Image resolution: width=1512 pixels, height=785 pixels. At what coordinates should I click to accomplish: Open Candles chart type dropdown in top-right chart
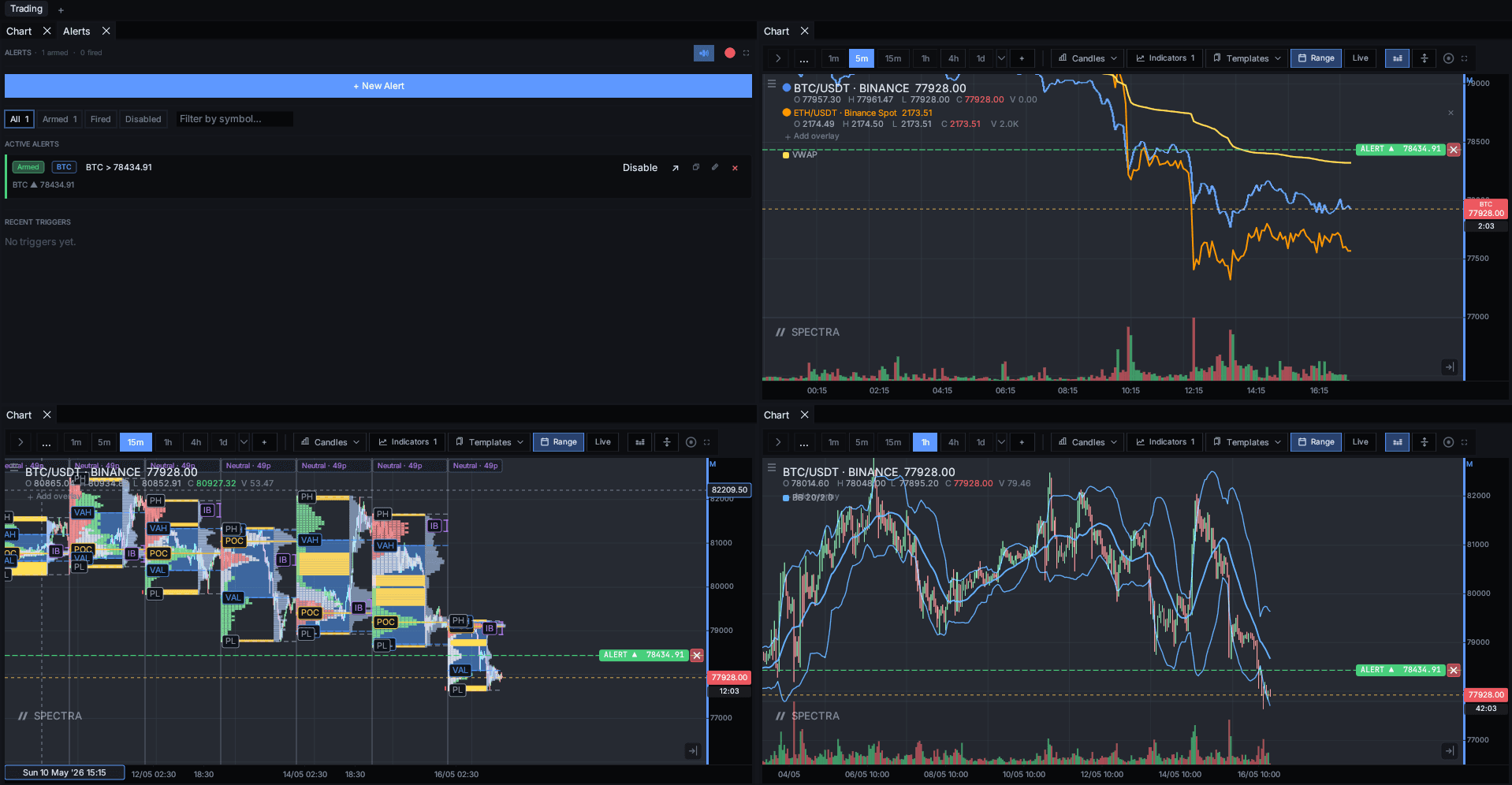[1087, 58]
